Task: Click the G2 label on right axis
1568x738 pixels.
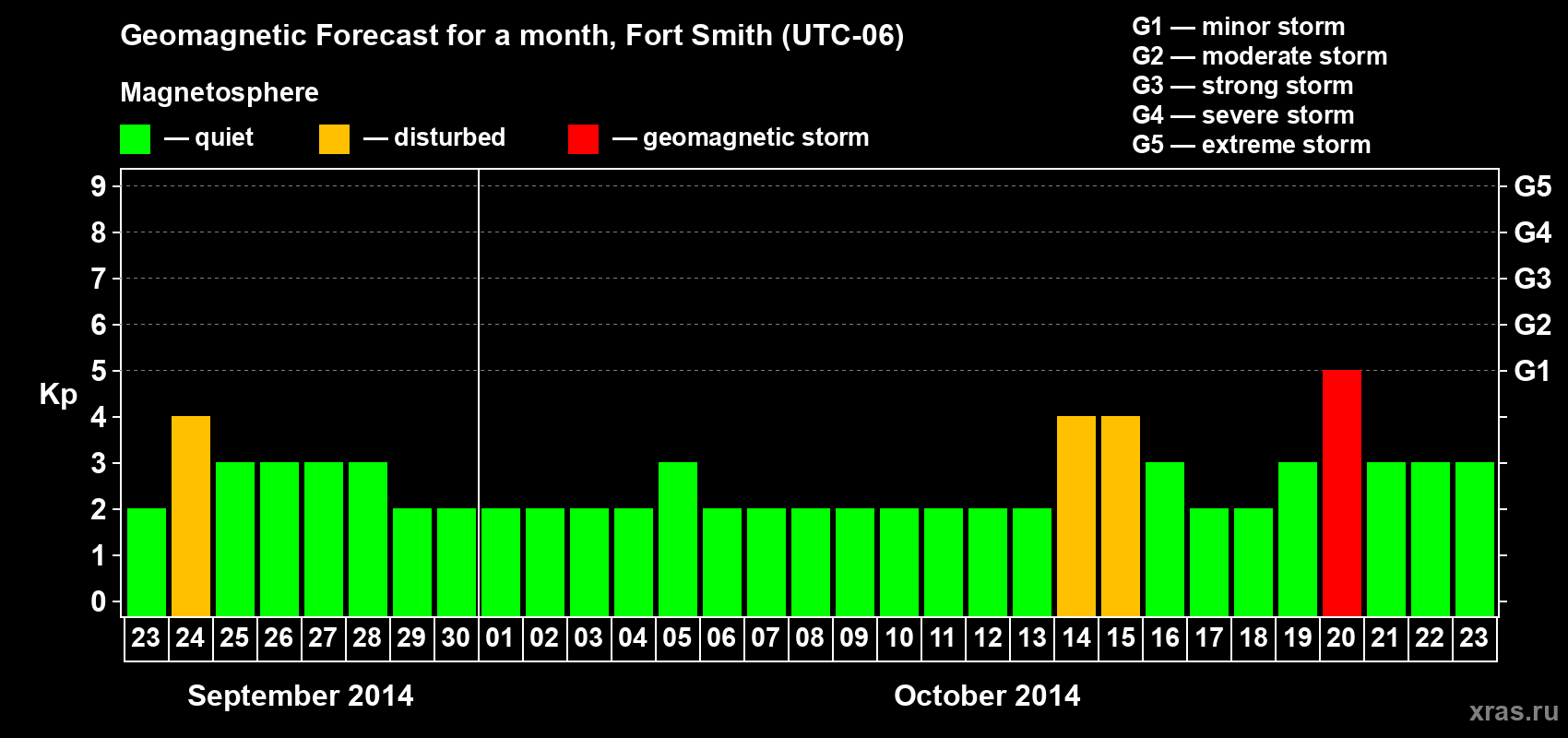Action: [x=1532, y=325]
